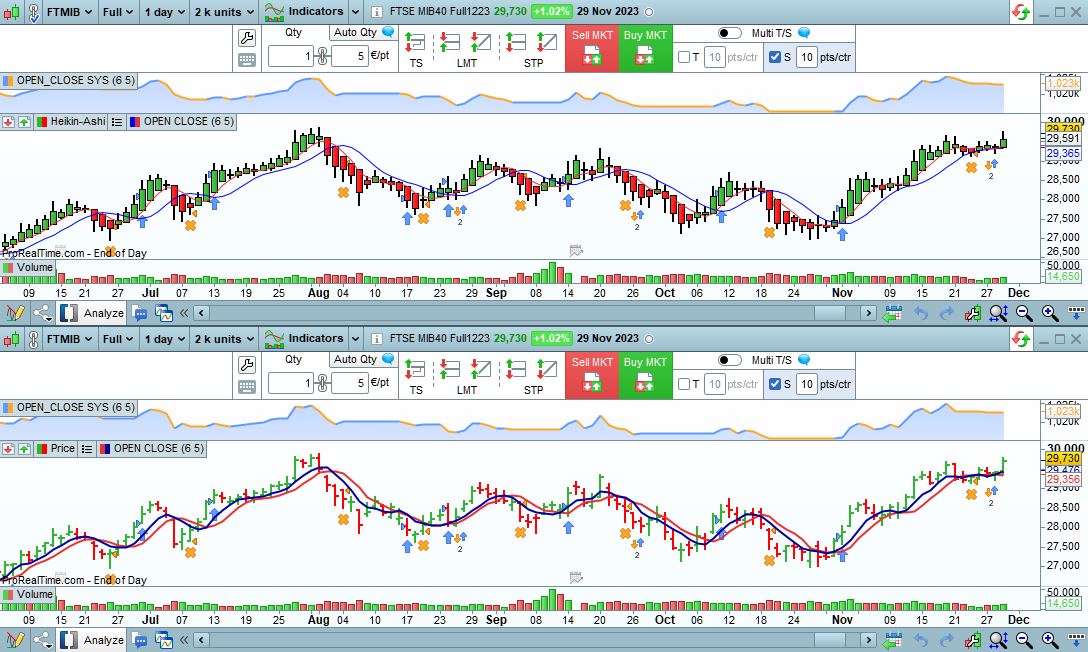Toggle Multi T/S switch in Heikin-Ashi window

(730, 33)
